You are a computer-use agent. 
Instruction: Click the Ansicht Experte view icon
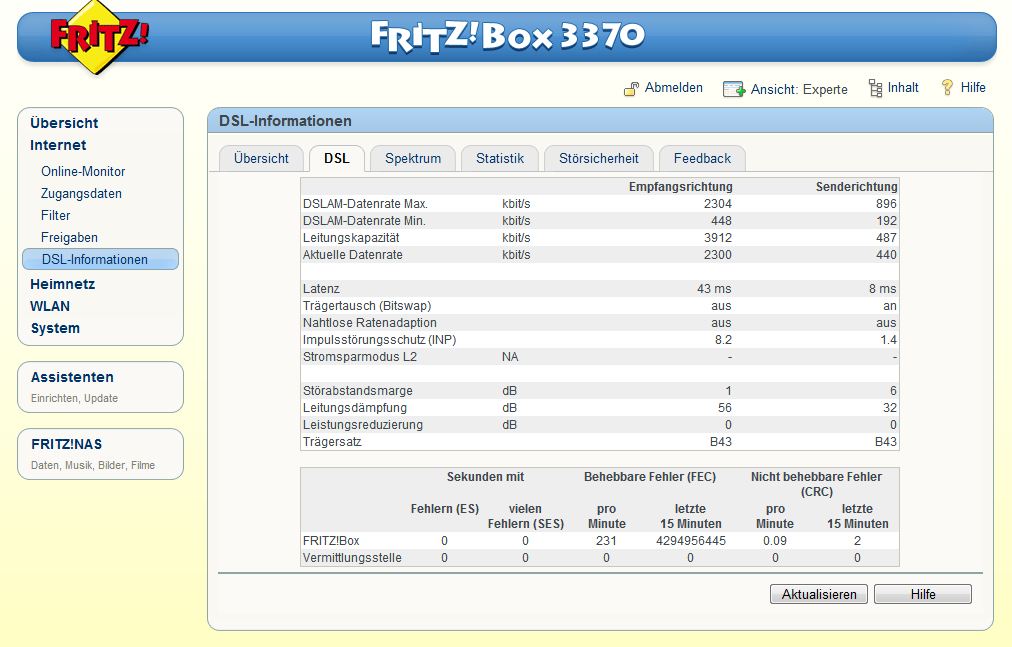coord(734,89)
